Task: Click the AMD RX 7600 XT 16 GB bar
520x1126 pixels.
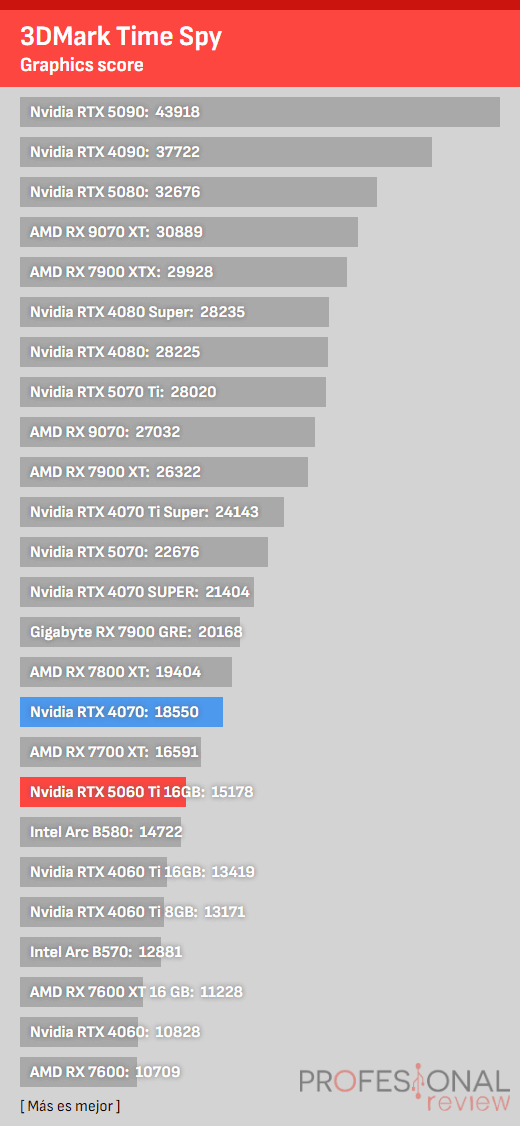Action: click(x=82, y=992)
